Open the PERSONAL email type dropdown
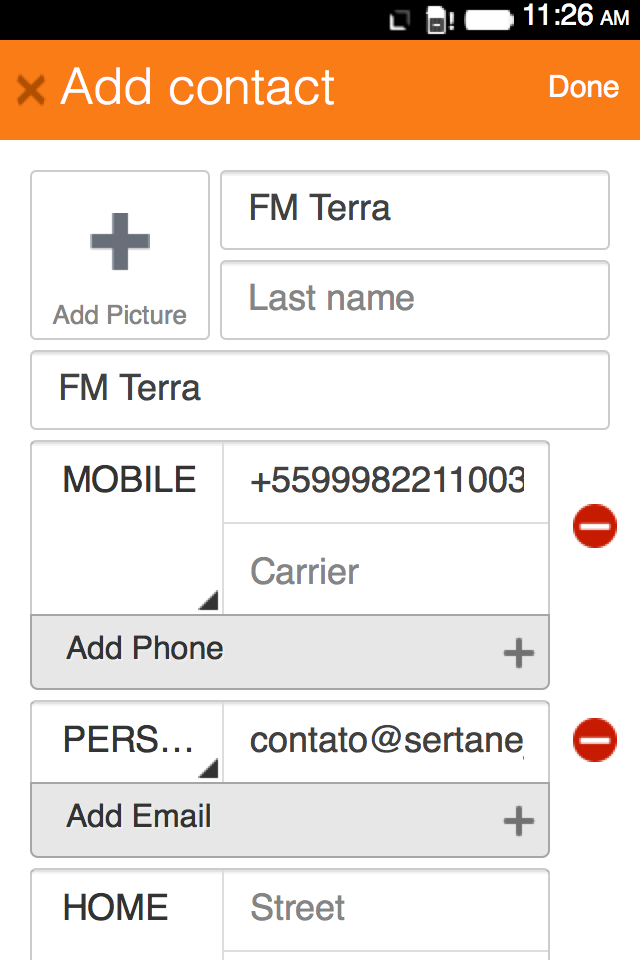This screenshot has height=960, width=640. [x=128, y=741]
